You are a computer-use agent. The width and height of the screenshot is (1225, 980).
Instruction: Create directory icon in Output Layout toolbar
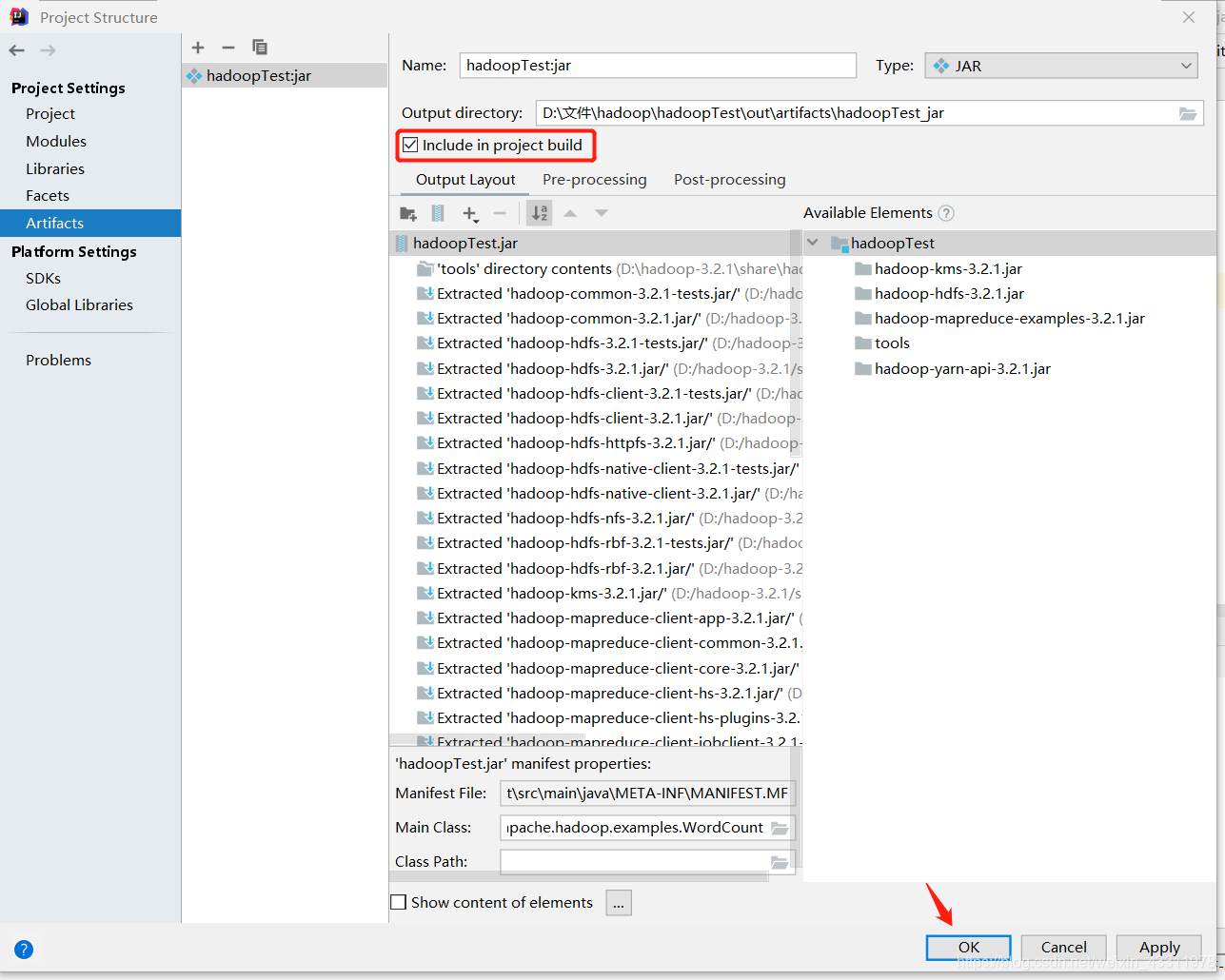tap(408, 213)
